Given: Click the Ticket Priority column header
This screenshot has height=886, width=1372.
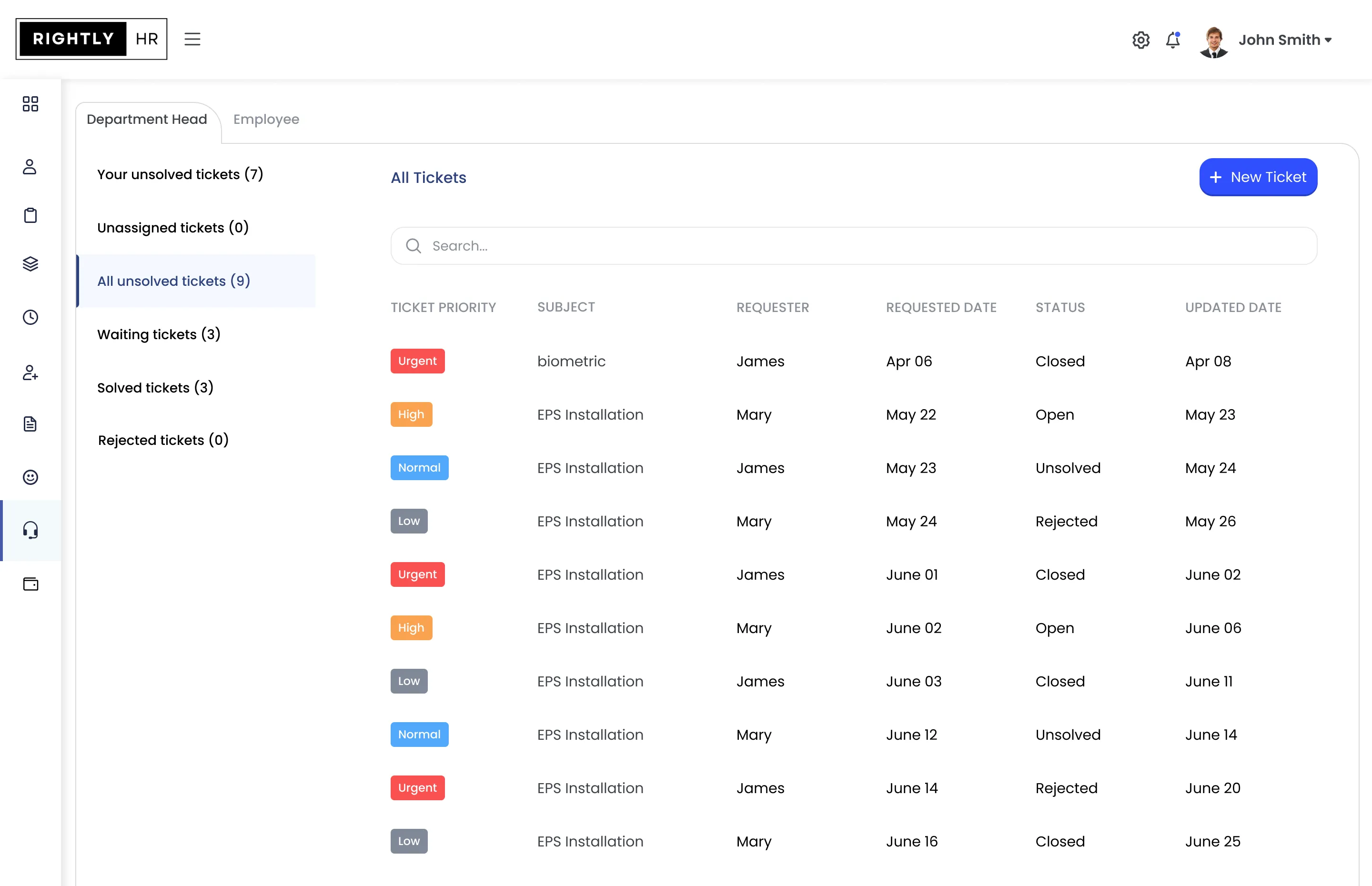Looking at the screenshot, I should (443, 307).
